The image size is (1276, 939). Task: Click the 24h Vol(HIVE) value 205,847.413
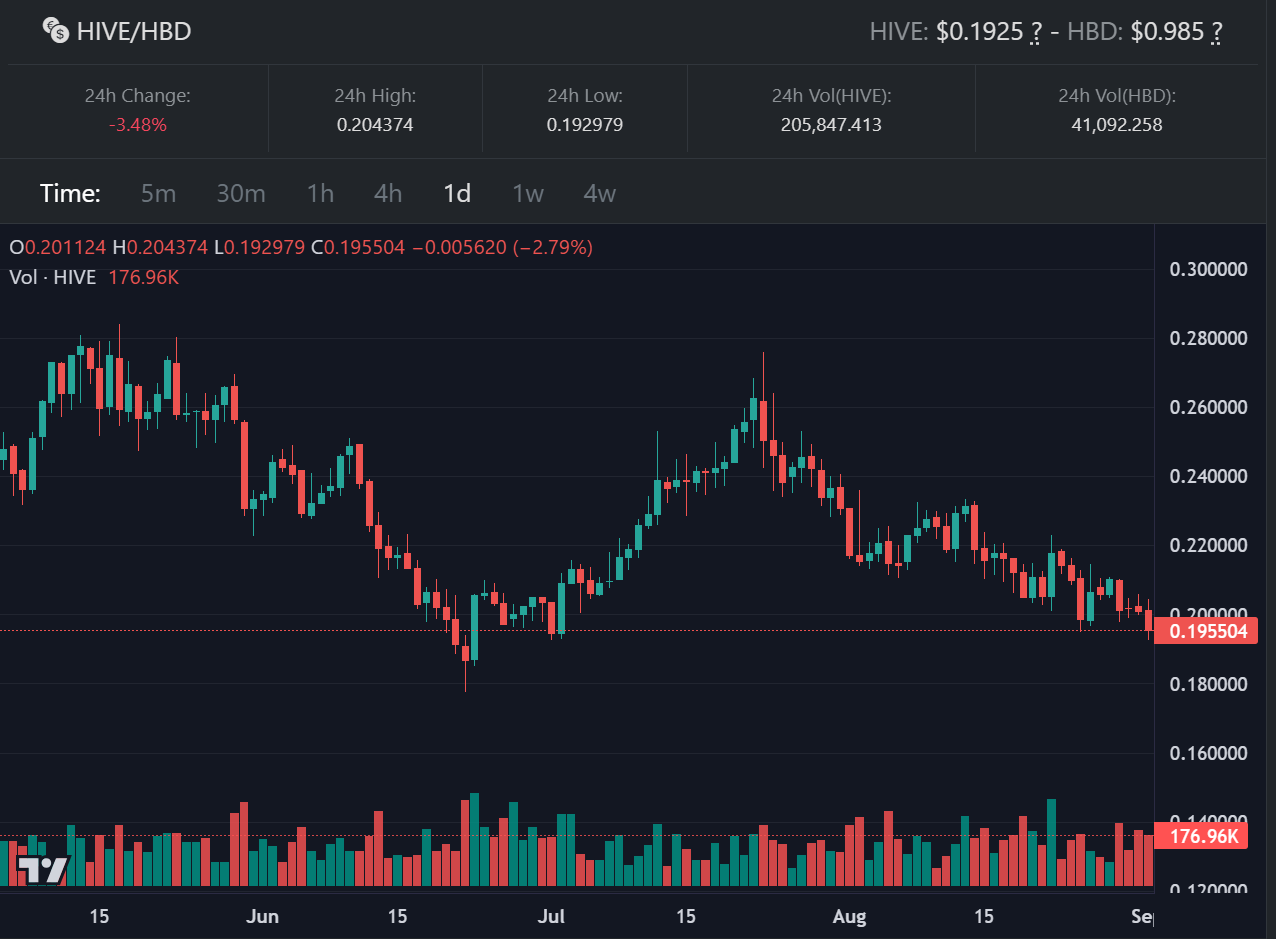[x=831, y=125]
